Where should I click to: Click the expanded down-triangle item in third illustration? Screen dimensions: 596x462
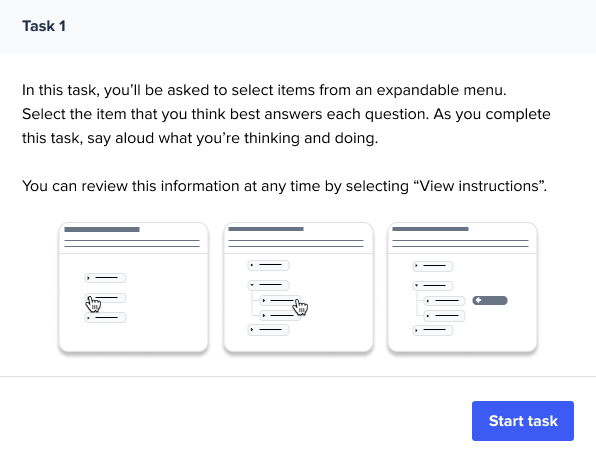(433, 286)
